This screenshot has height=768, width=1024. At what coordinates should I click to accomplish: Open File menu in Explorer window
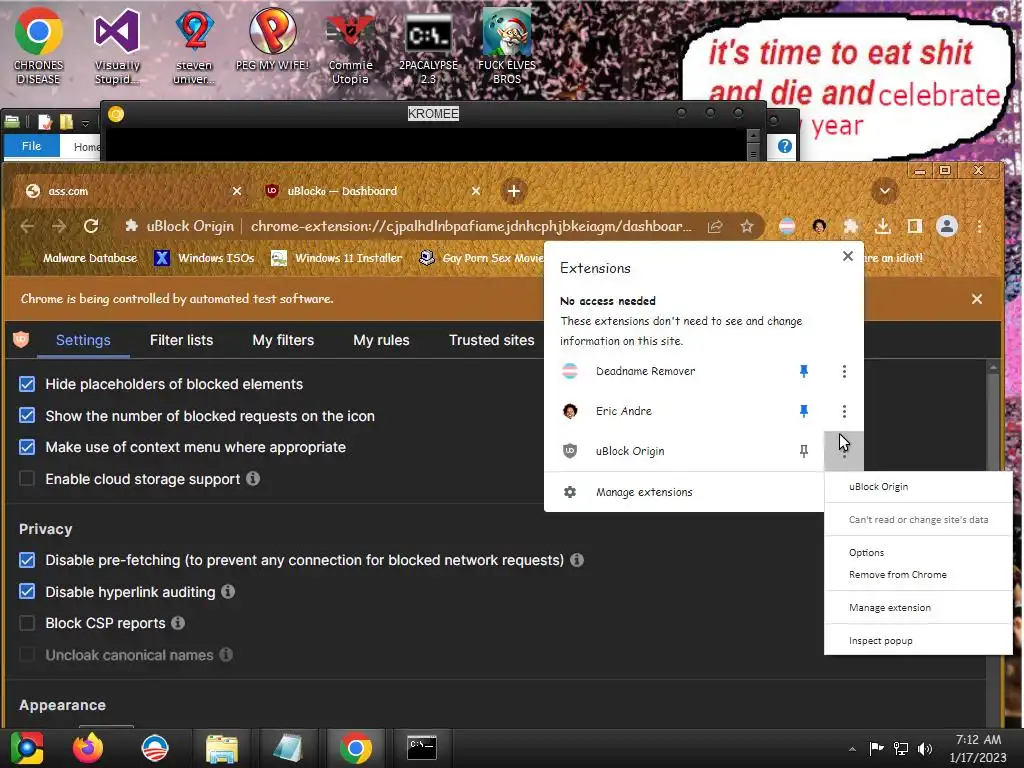coord(31,146)
